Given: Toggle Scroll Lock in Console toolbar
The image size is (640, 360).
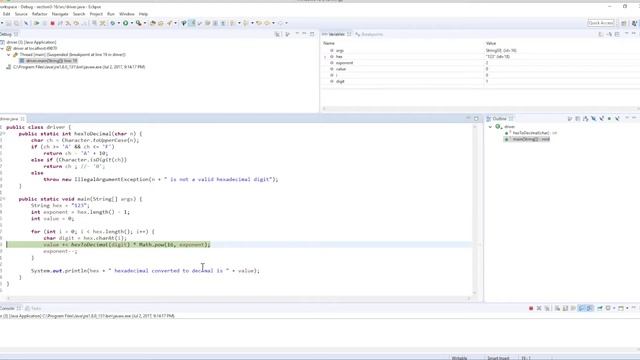Looking at the screenshot, I should pos(565,308).
